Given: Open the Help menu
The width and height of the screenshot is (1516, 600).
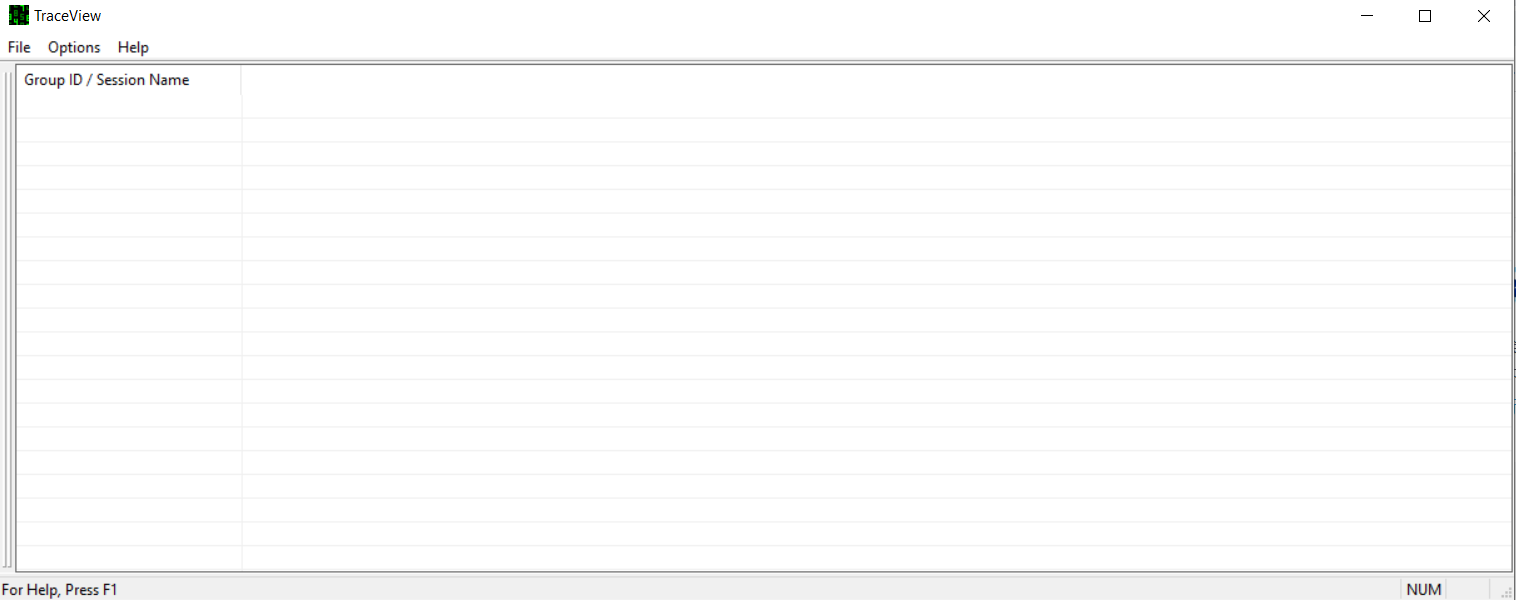Looking at the screenshot, I should [132, 47].
